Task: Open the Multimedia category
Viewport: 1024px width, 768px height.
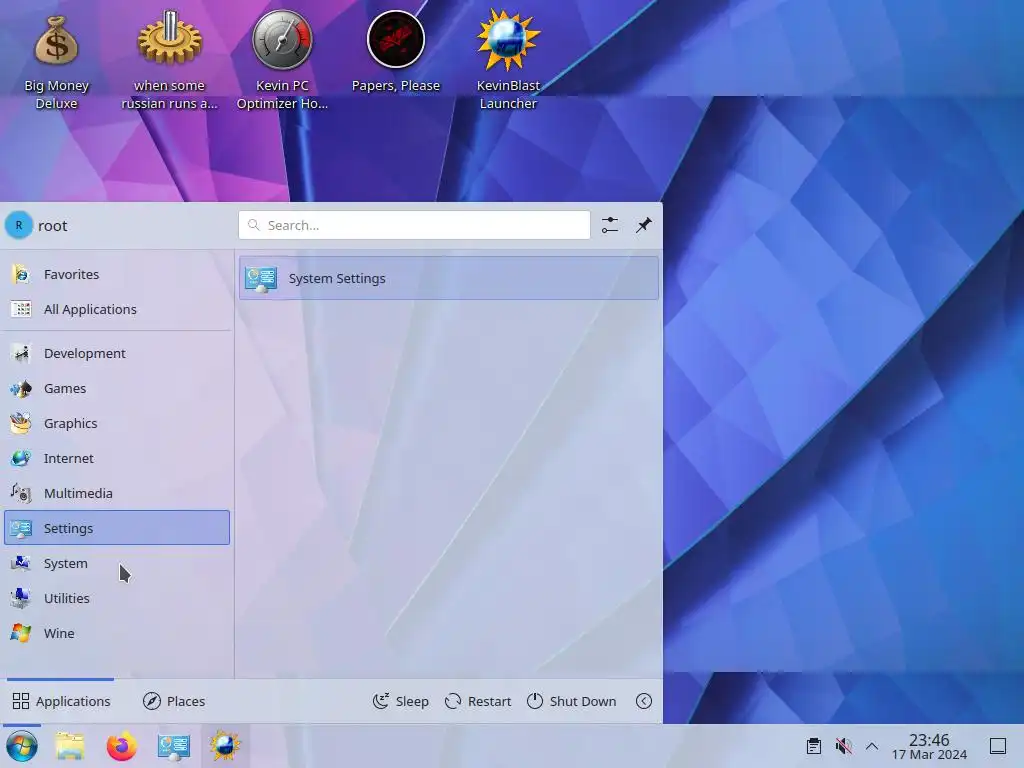Action: tap(117, 493)
